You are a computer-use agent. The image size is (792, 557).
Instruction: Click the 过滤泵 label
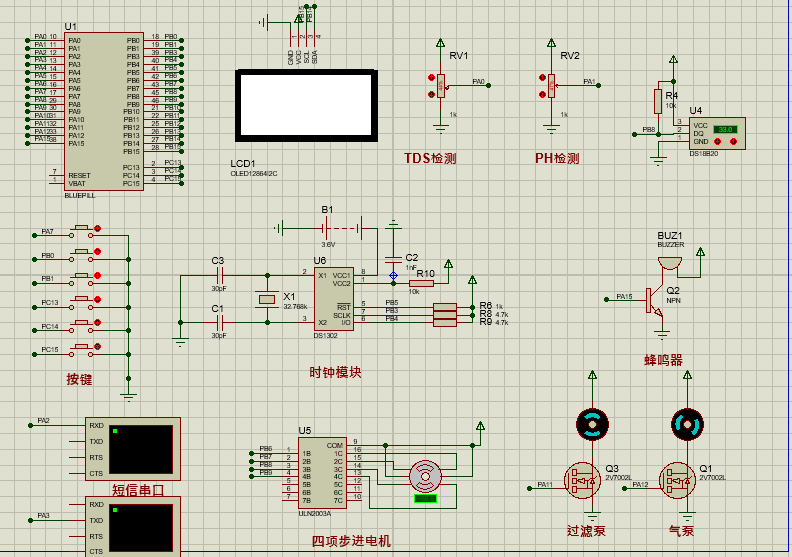pos(586,531)
